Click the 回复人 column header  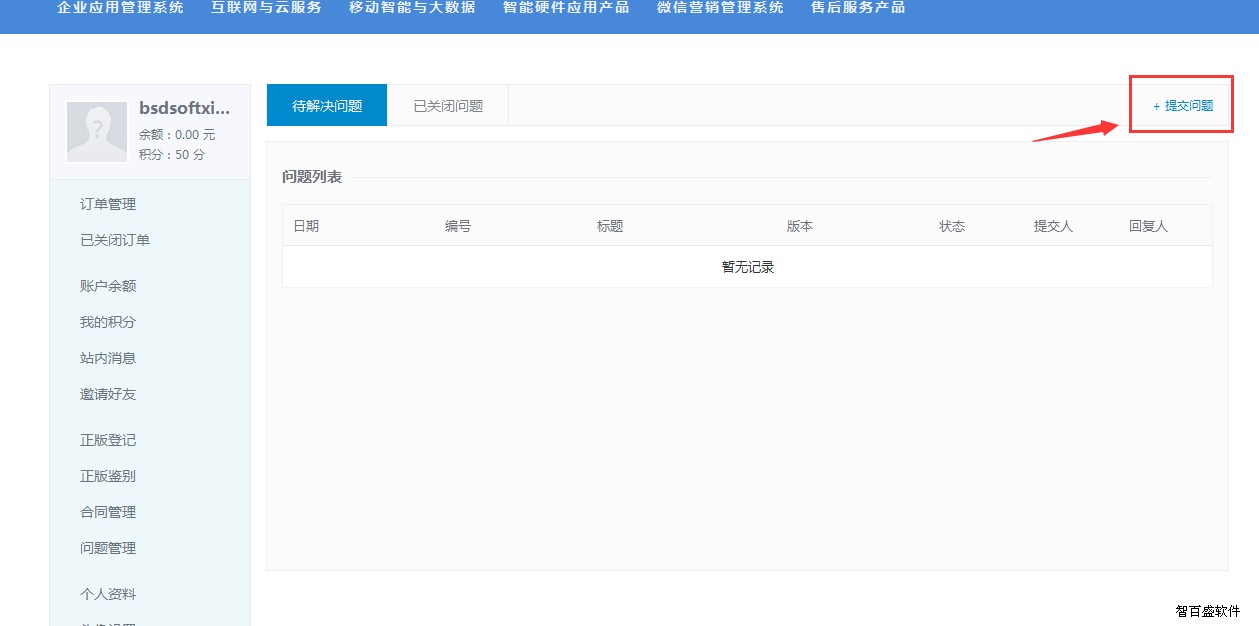tap(1148, 226)
